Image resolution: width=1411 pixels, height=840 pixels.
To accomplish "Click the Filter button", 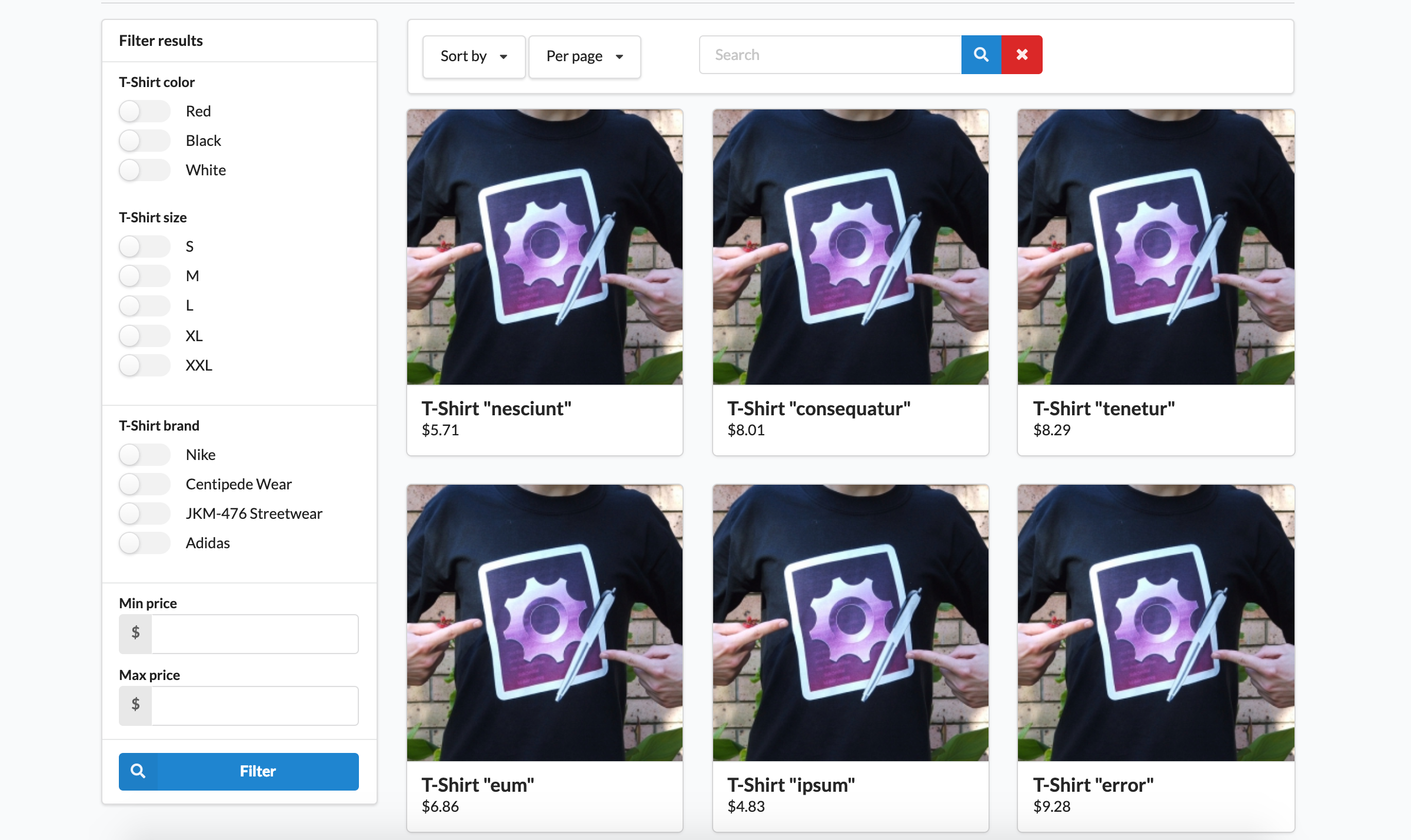I will (x=256, y=771).
